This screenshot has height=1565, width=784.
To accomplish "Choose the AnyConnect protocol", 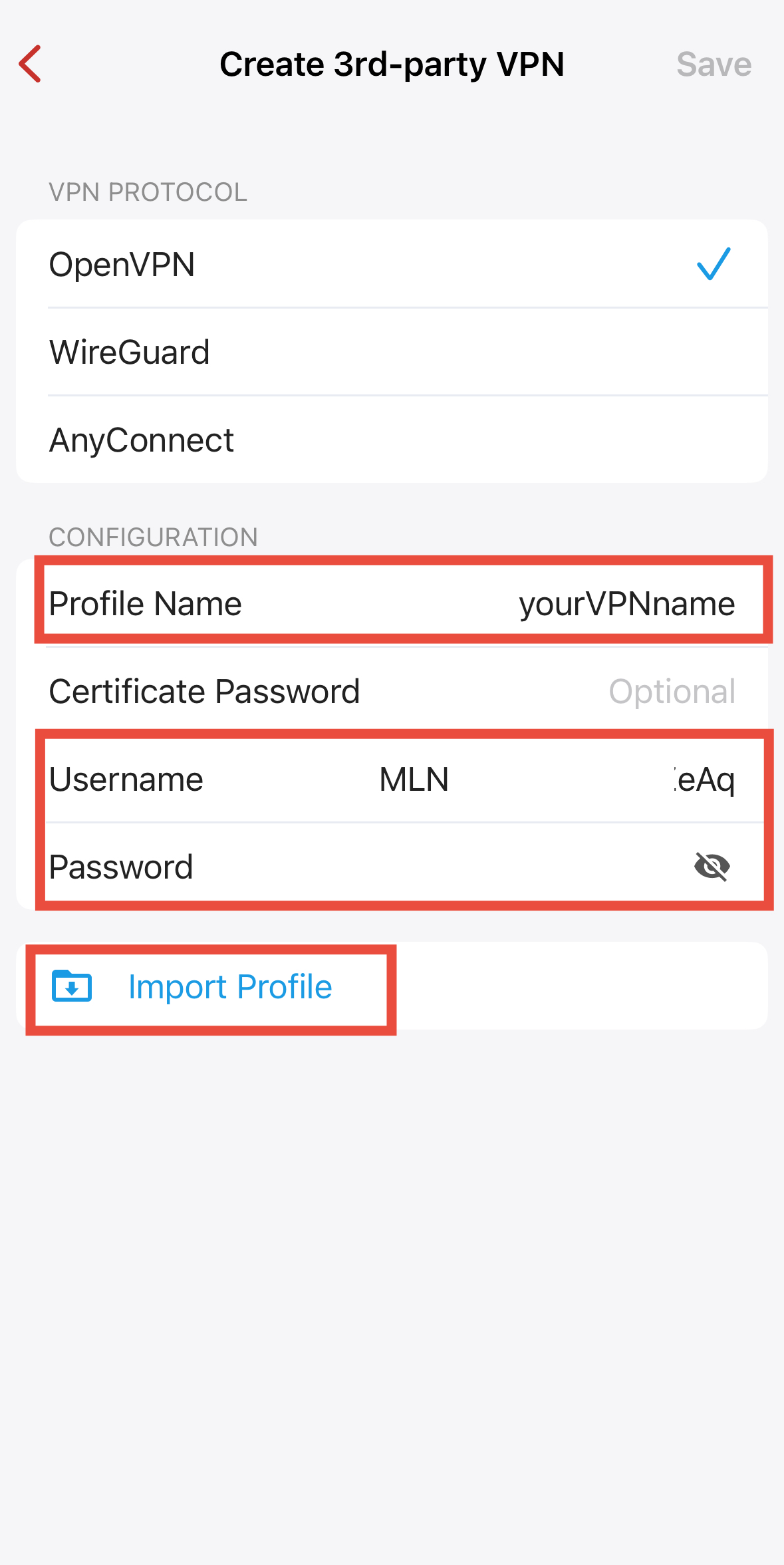I will pos(142,440).
